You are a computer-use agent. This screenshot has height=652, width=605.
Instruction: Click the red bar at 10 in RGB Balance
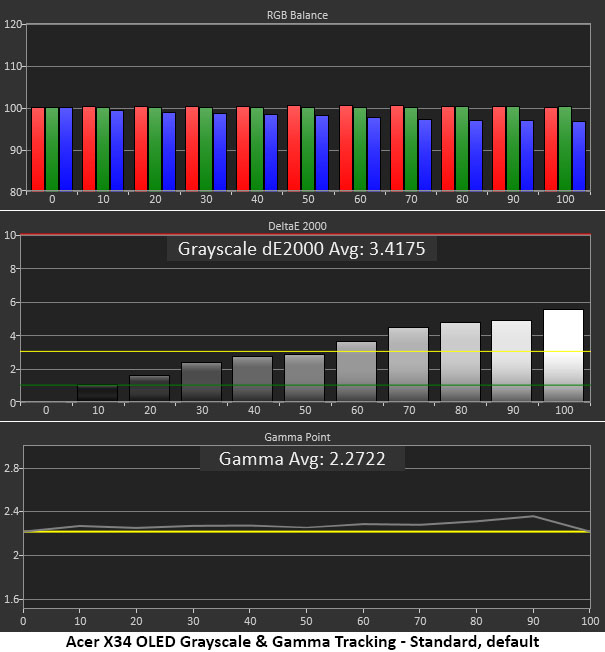(89, 148)
